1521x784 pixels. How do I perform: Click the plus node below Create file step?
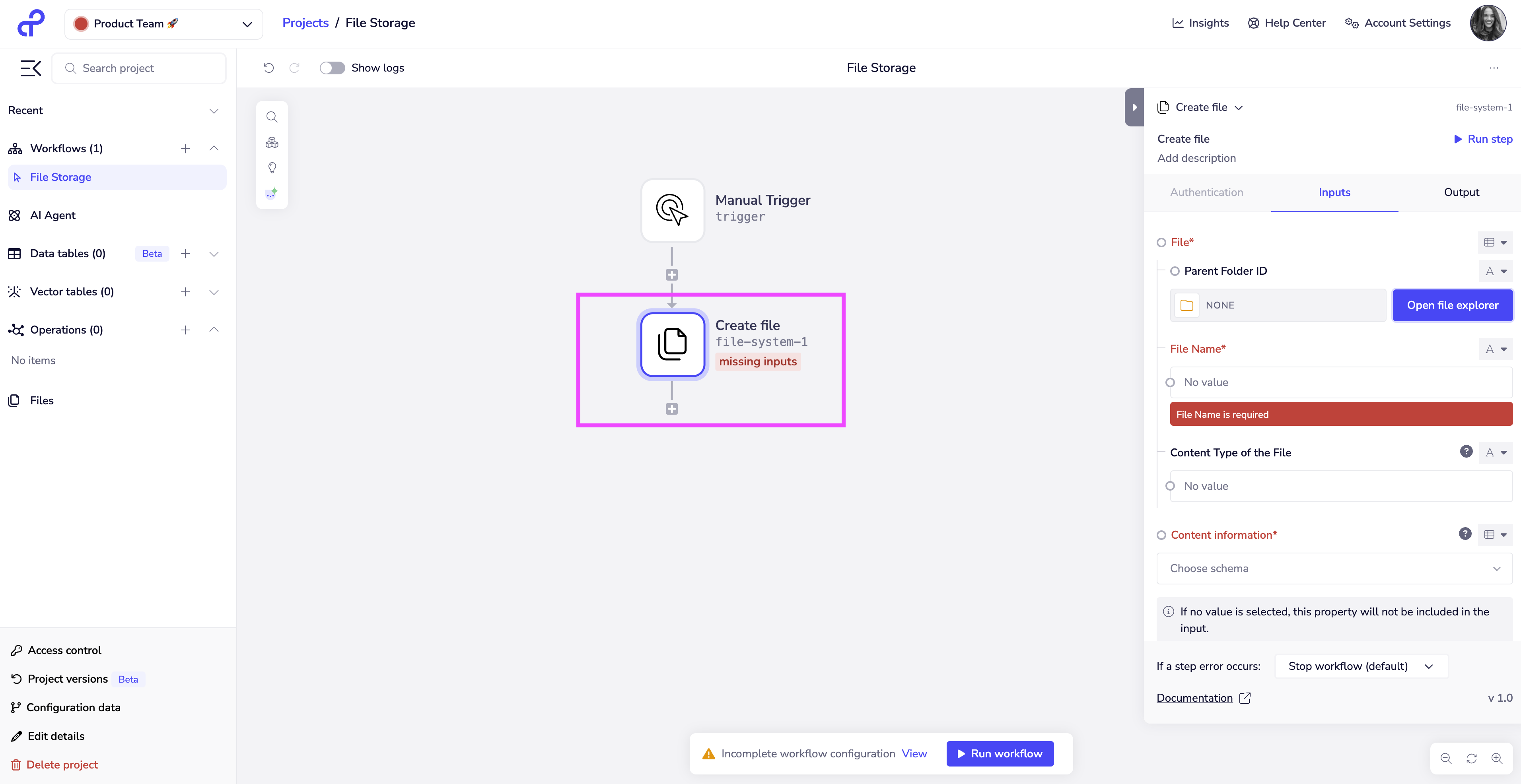(x=671, y=409)
